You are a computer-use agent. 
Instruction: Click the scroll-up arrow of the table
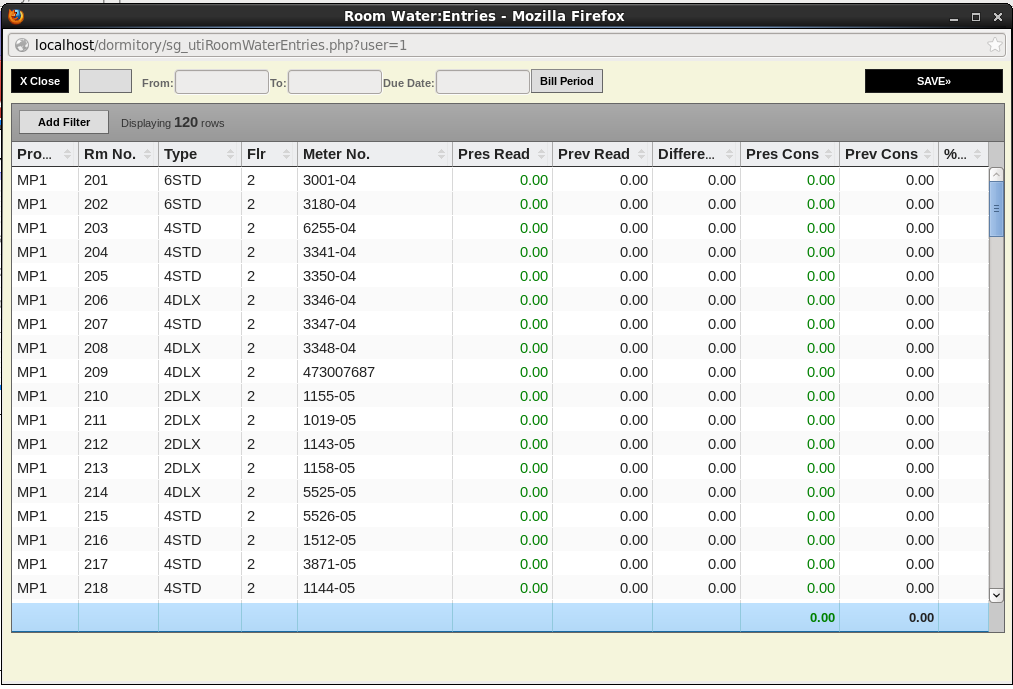click(995, 175)
